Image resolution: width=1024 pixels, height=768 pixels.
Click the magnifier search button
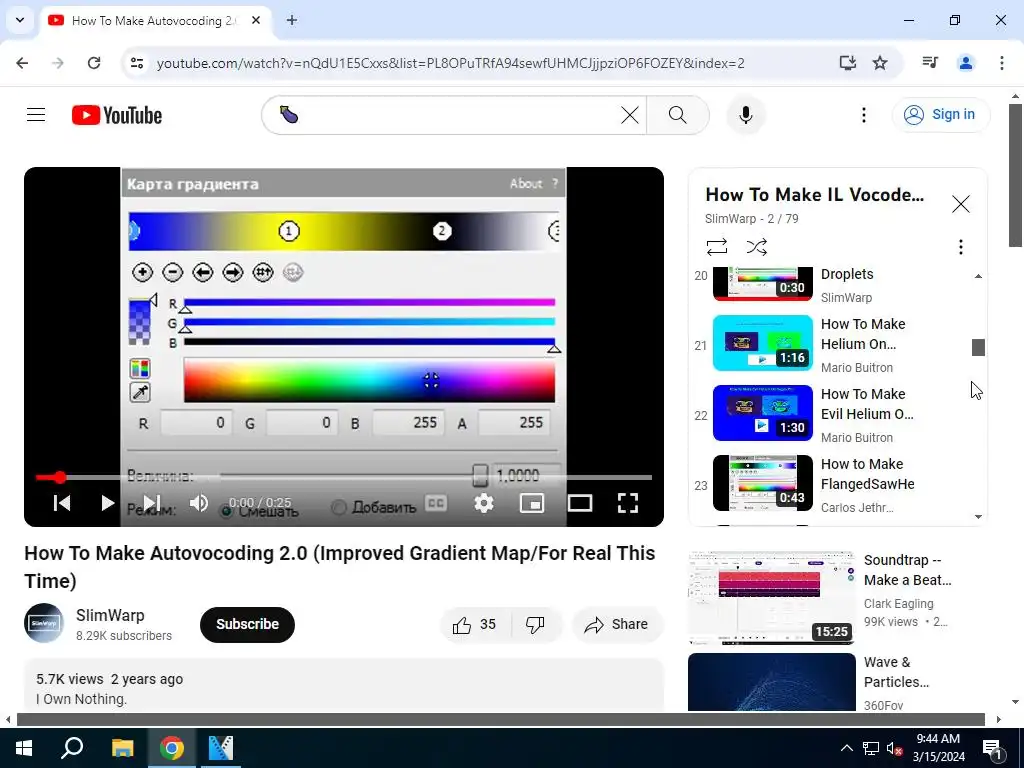[678, 115]
